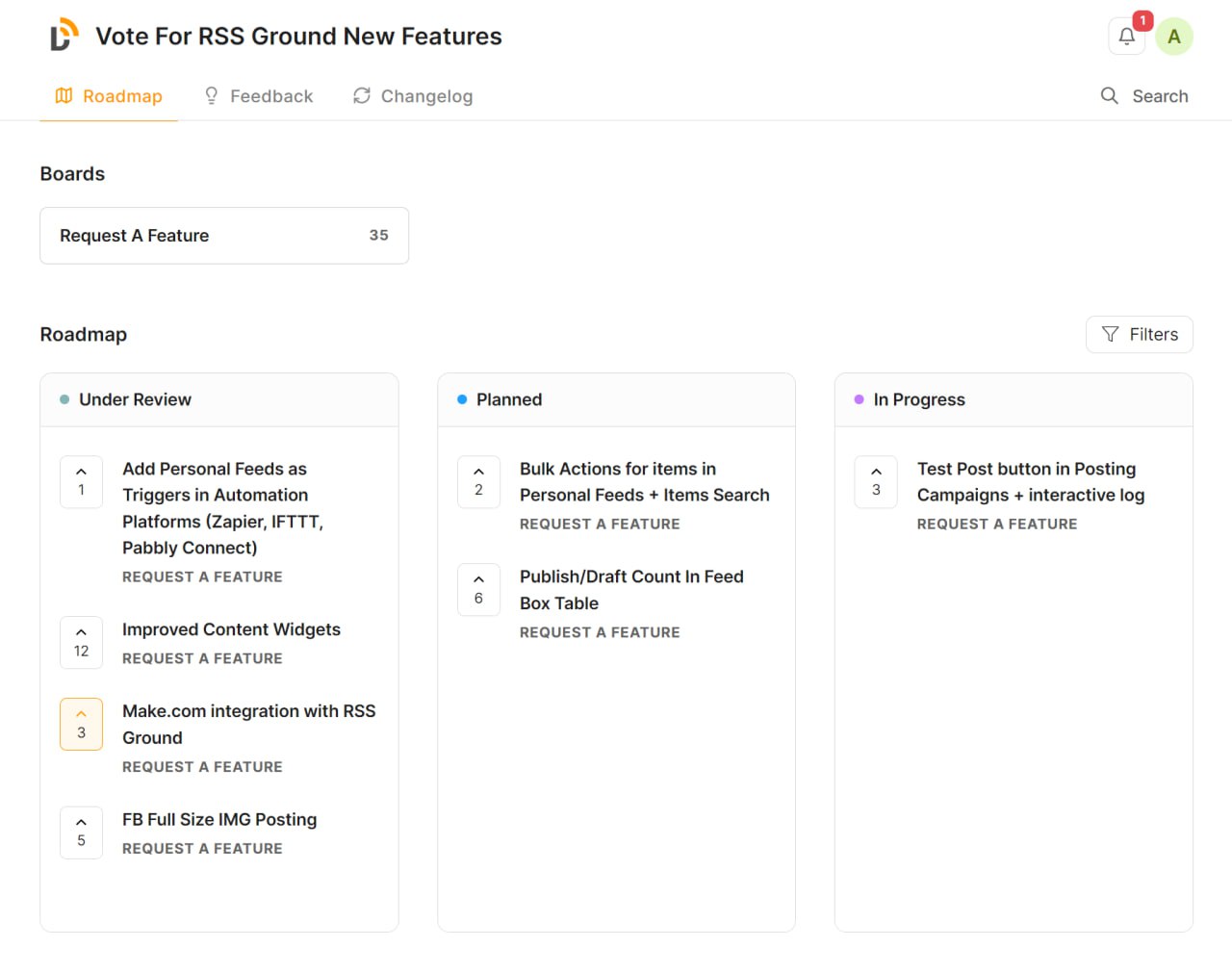Click board tag under Improved Content Widgets
The image size is (1232, 973).
click(x=202, y=658)
